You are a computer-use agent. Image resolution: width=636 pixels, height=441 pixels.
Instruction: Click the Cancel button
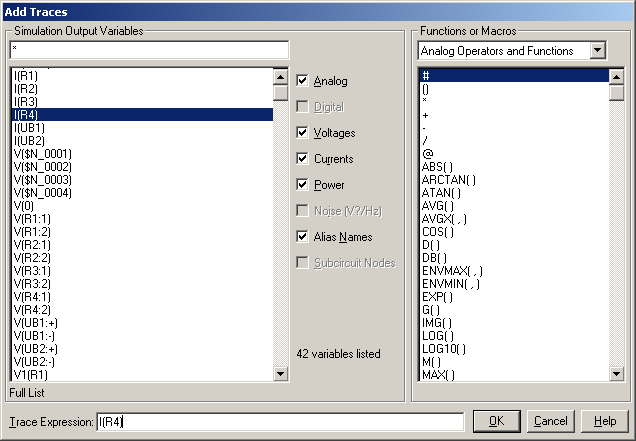550,421
